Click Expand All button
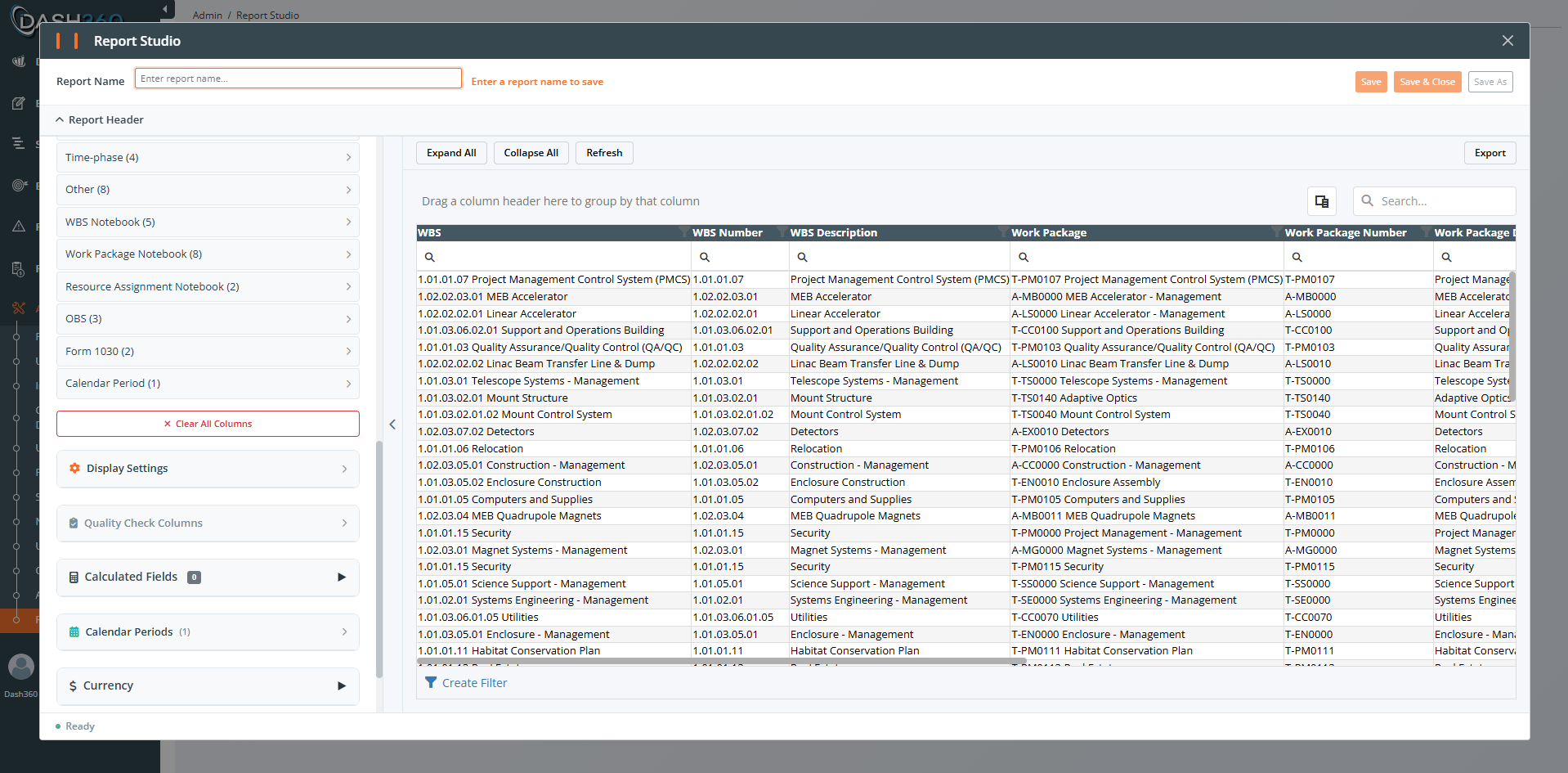This screenshot has width=1568, height=773. (x=451, y=153)
